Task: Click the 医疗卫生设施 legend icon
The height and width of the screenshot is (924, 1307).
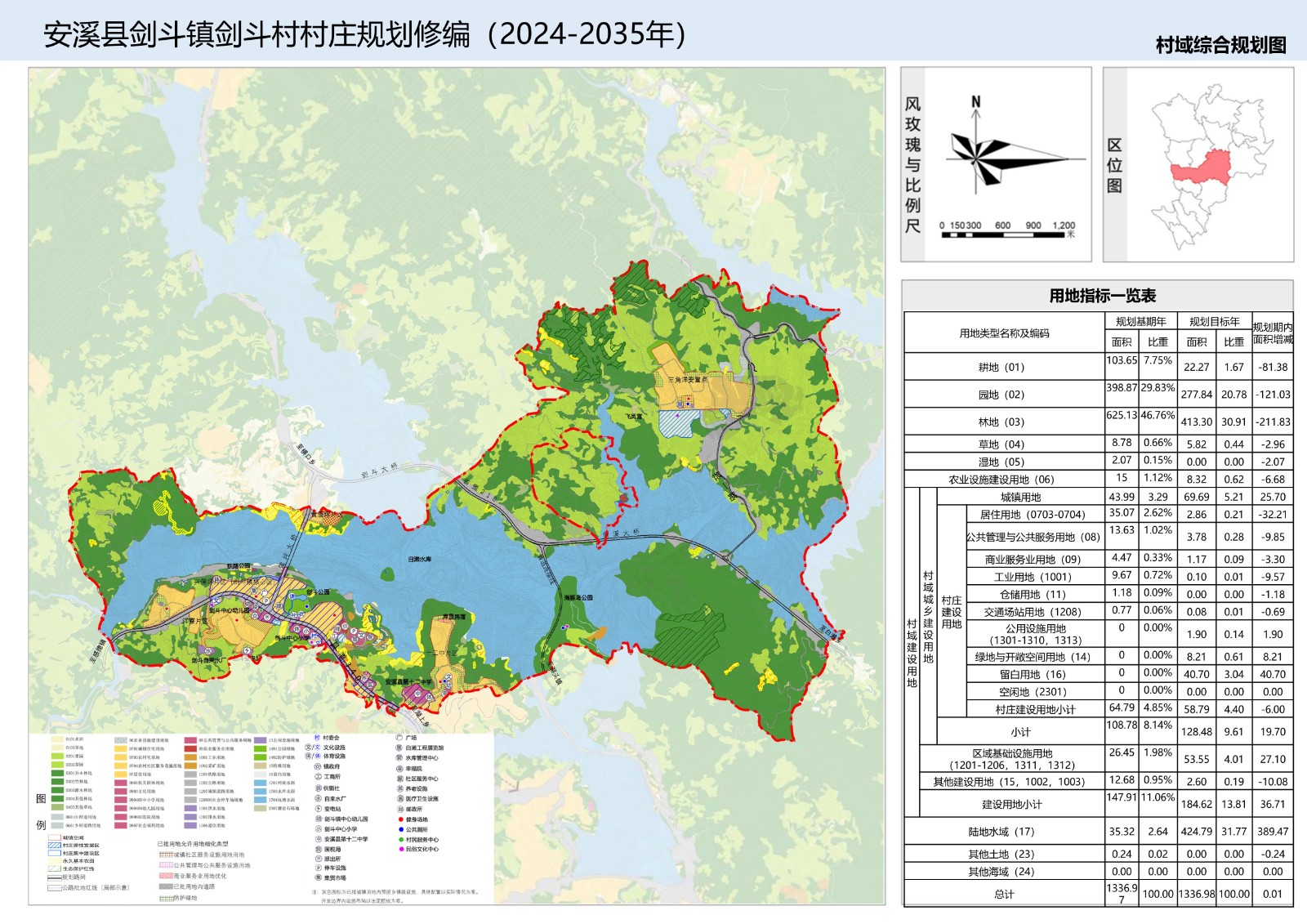Action: pos(399,799)
